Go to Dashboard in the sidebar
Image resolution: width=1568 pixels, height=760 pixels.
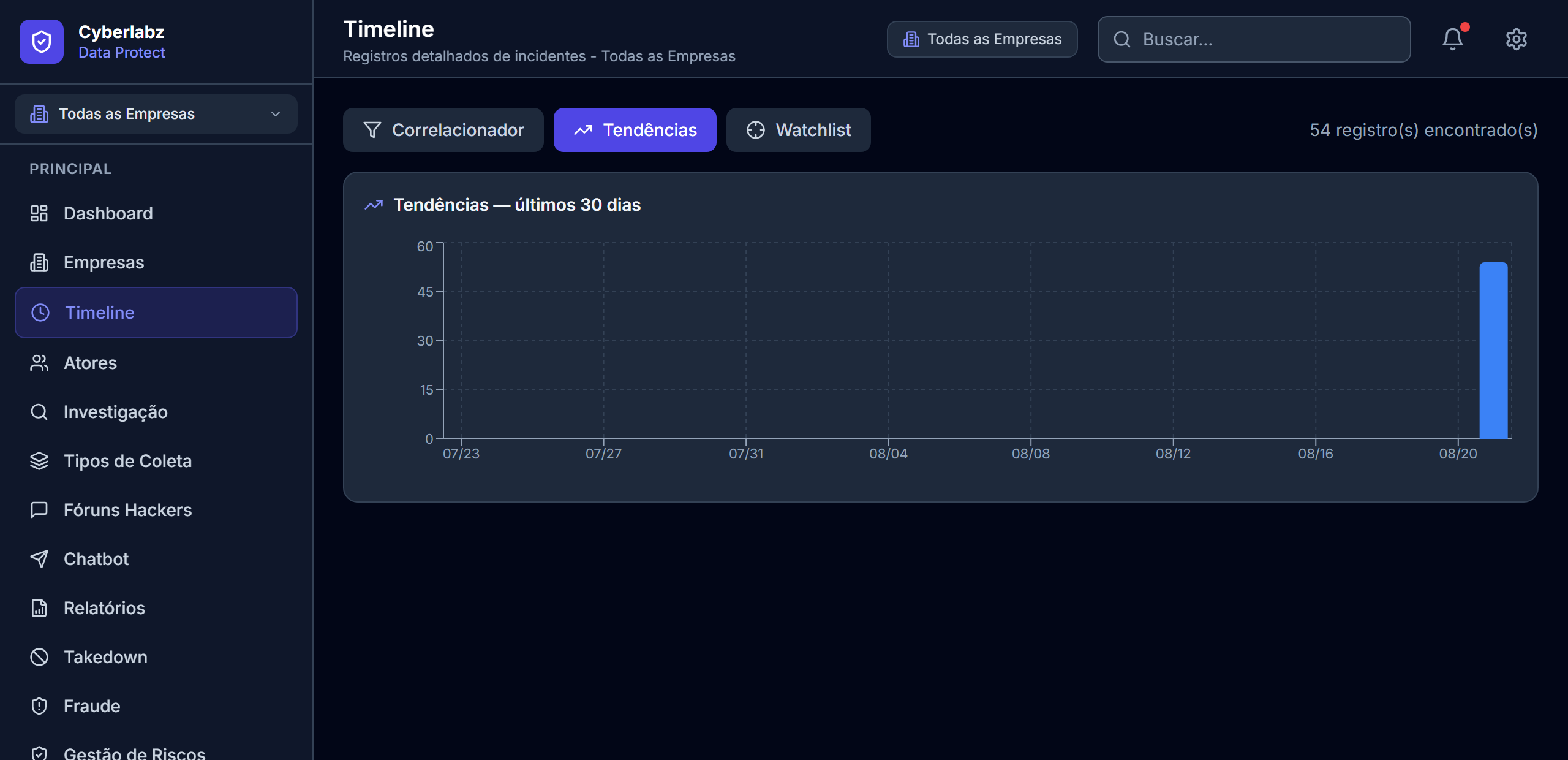(156, 213)
